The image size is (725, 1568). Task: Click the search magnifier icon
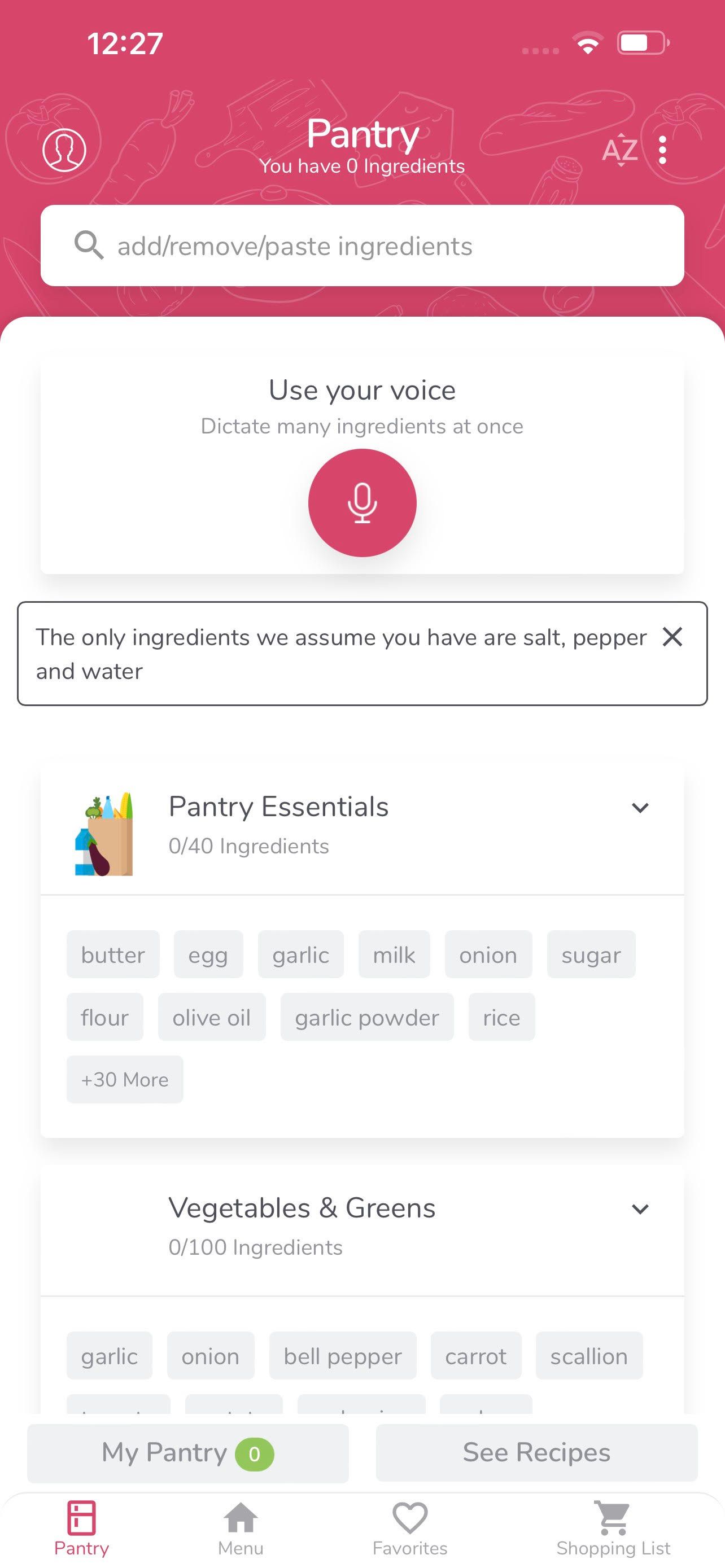coord(89,246)
